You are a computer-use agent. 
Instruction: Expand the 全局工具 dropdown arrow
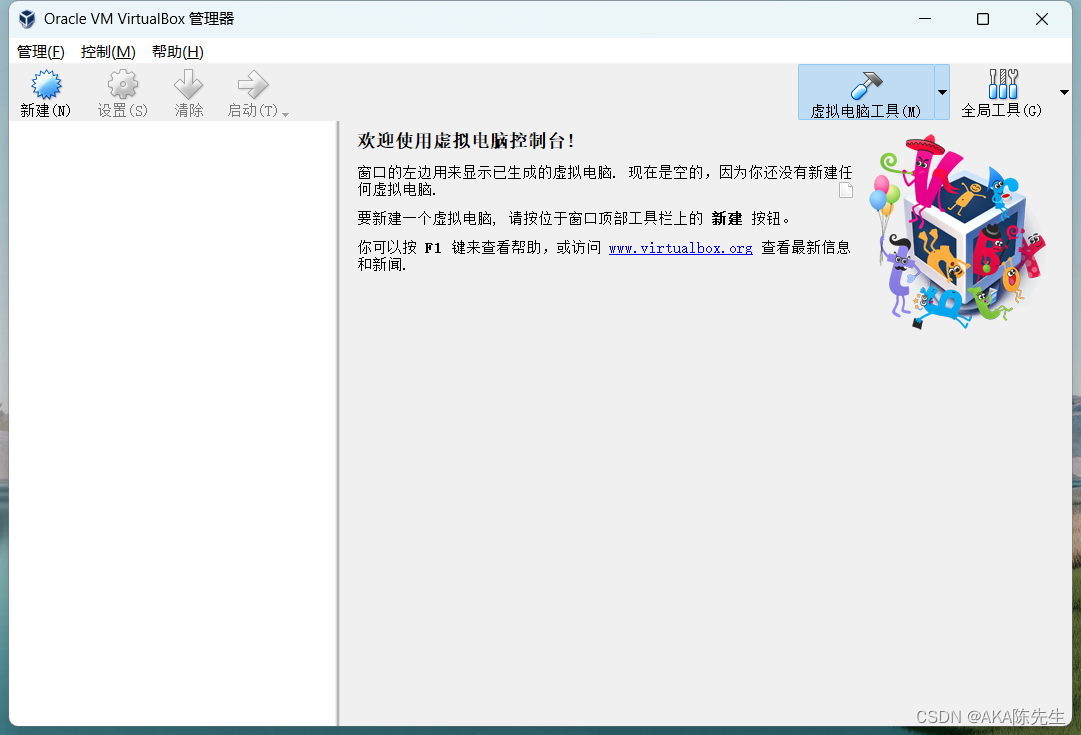pyautogui.click(x=1064, y=92)
